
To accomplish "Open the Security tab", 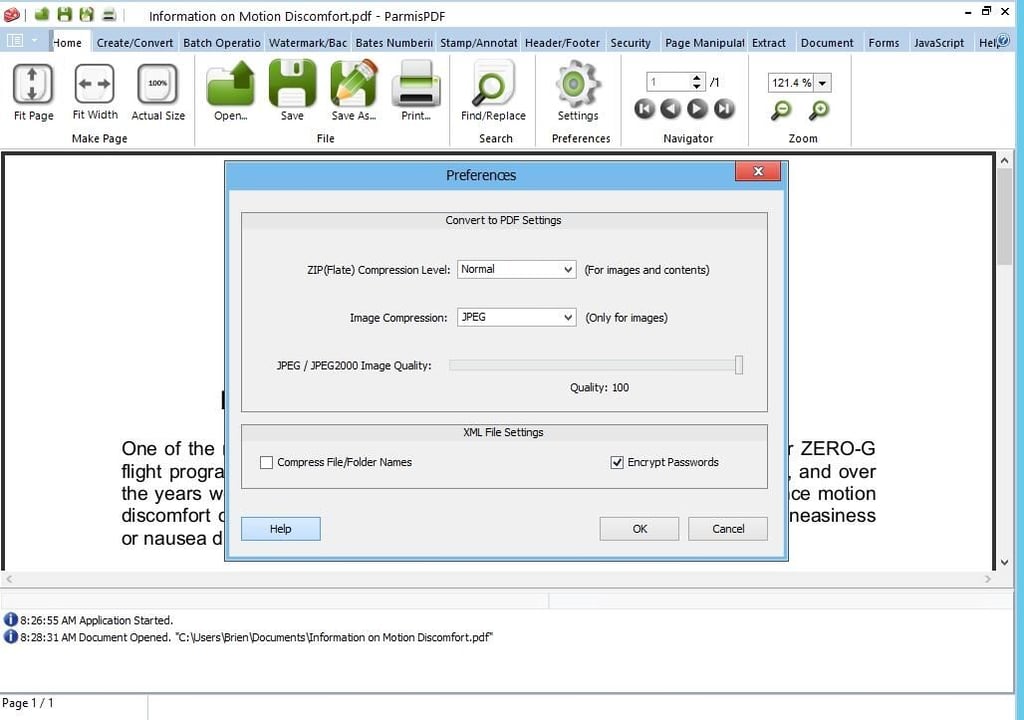I will 630,42.
